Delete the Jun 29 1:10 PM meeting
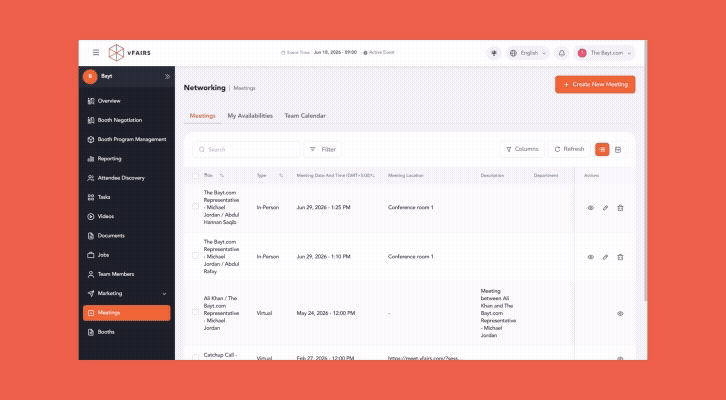Image resolution: width=726 pixels, height=400 pixels. click(x=620, y=257)
